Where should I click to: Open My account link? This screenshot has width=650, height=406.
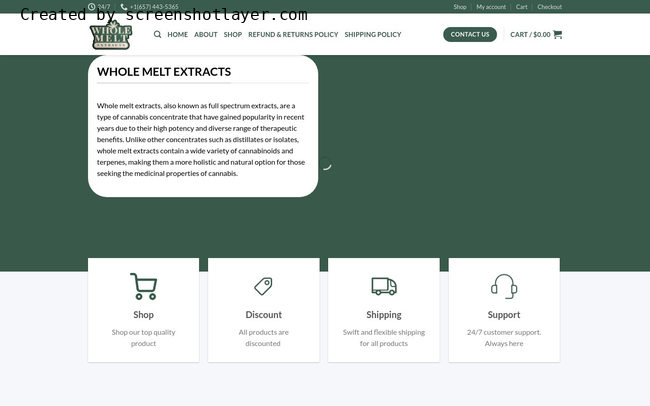click(491, 7)
